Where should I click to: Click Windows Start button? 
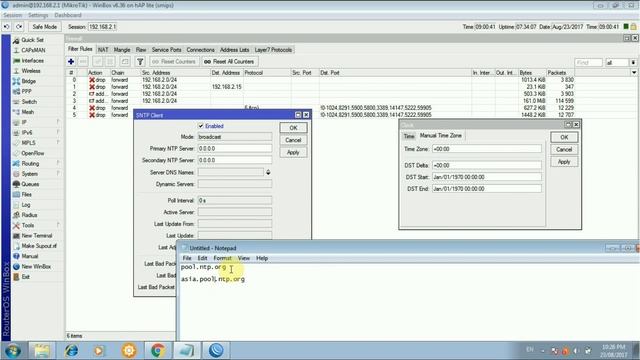(13, 351)
